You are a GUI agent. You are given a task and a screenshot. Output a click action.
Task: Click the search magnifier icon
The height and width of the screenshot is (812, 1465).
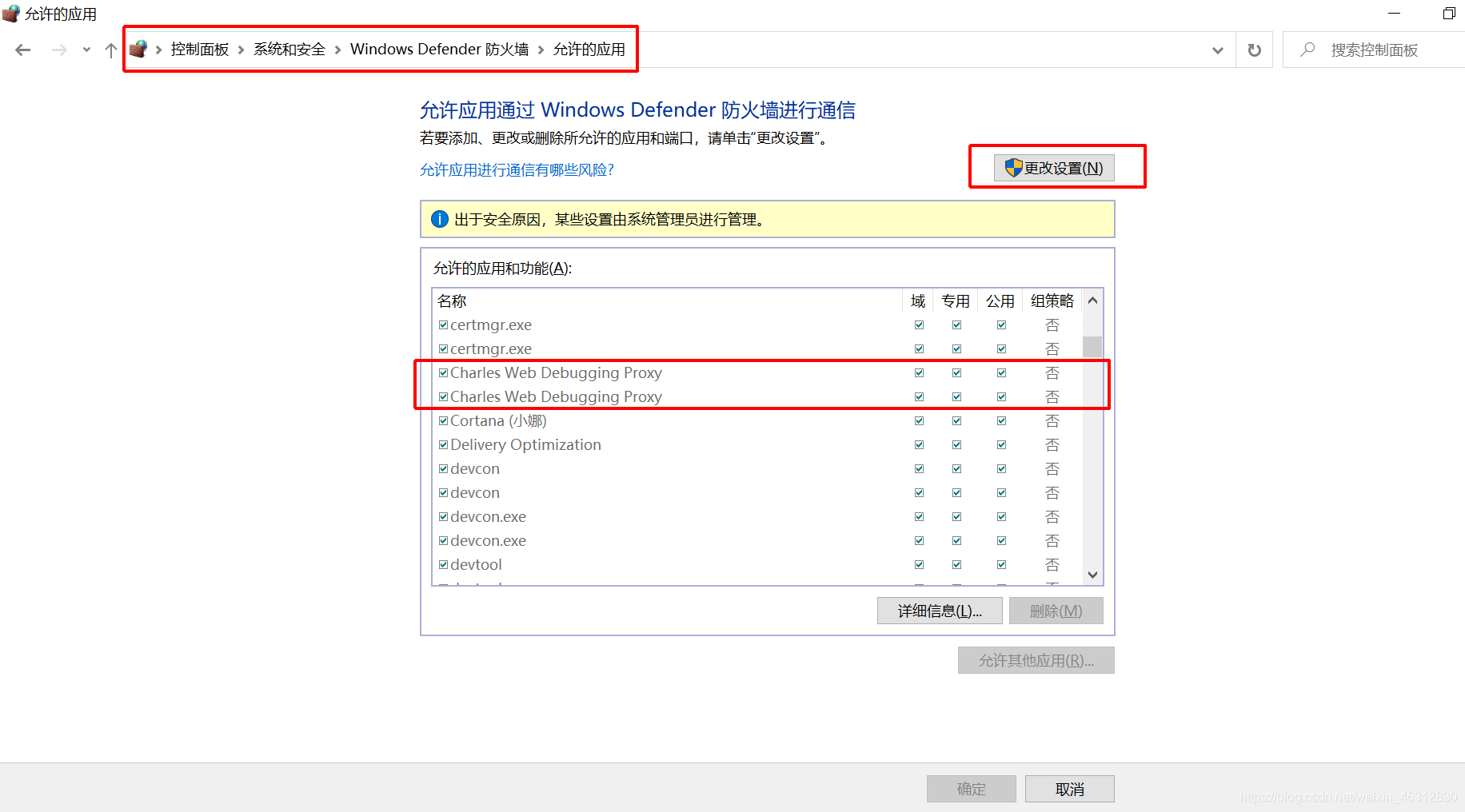pyautogui.click(x=1307, y=50)
